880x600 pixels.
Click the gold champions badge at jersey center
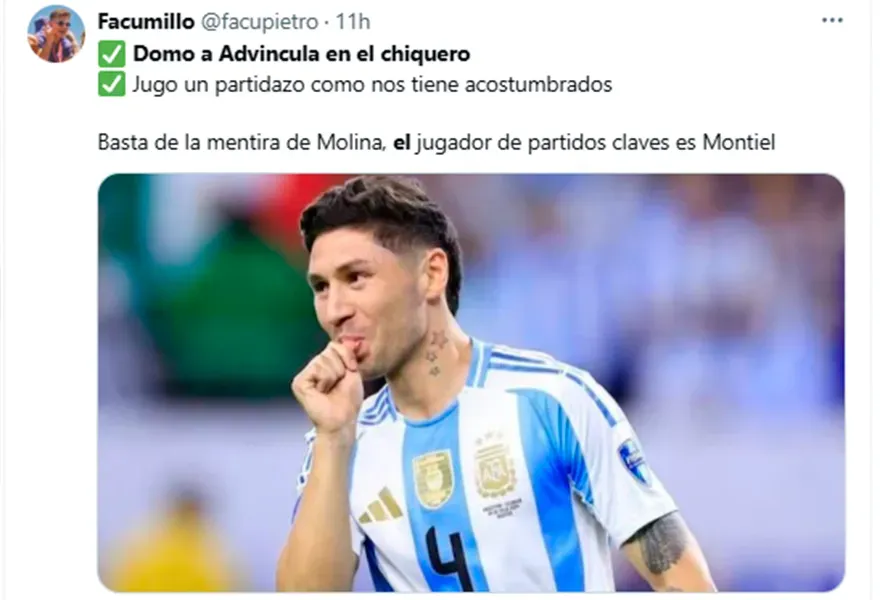click(x=433, y=479)
